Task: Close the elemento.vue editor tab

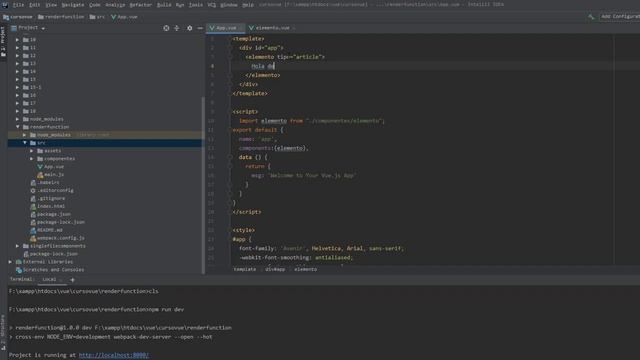Action: click(294, 28)
